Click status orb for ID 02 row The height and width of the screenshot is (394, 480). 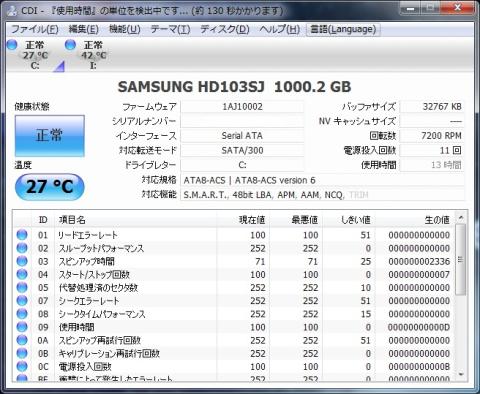click(x=22, y=248)
